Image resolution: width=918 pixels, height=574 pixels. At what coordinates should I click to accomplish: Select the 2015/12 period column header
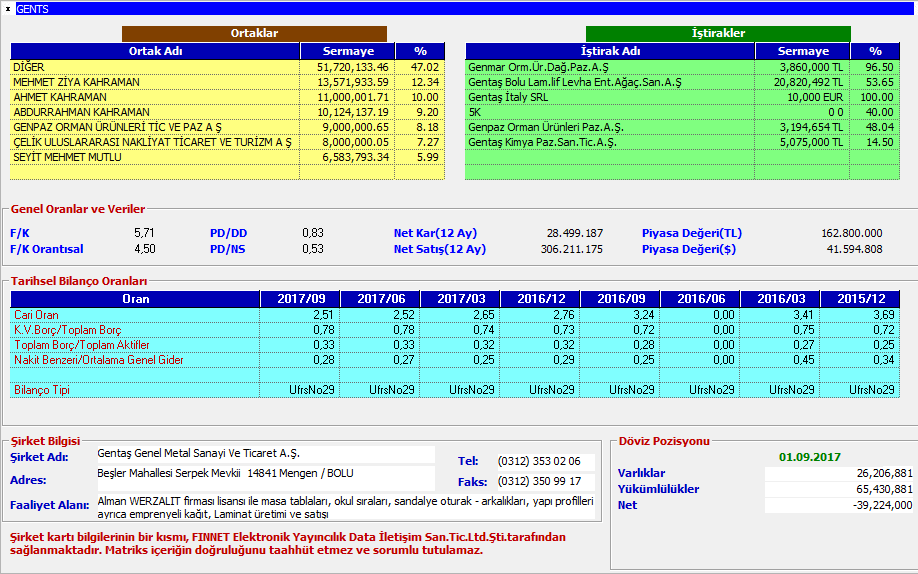point(861,299)
